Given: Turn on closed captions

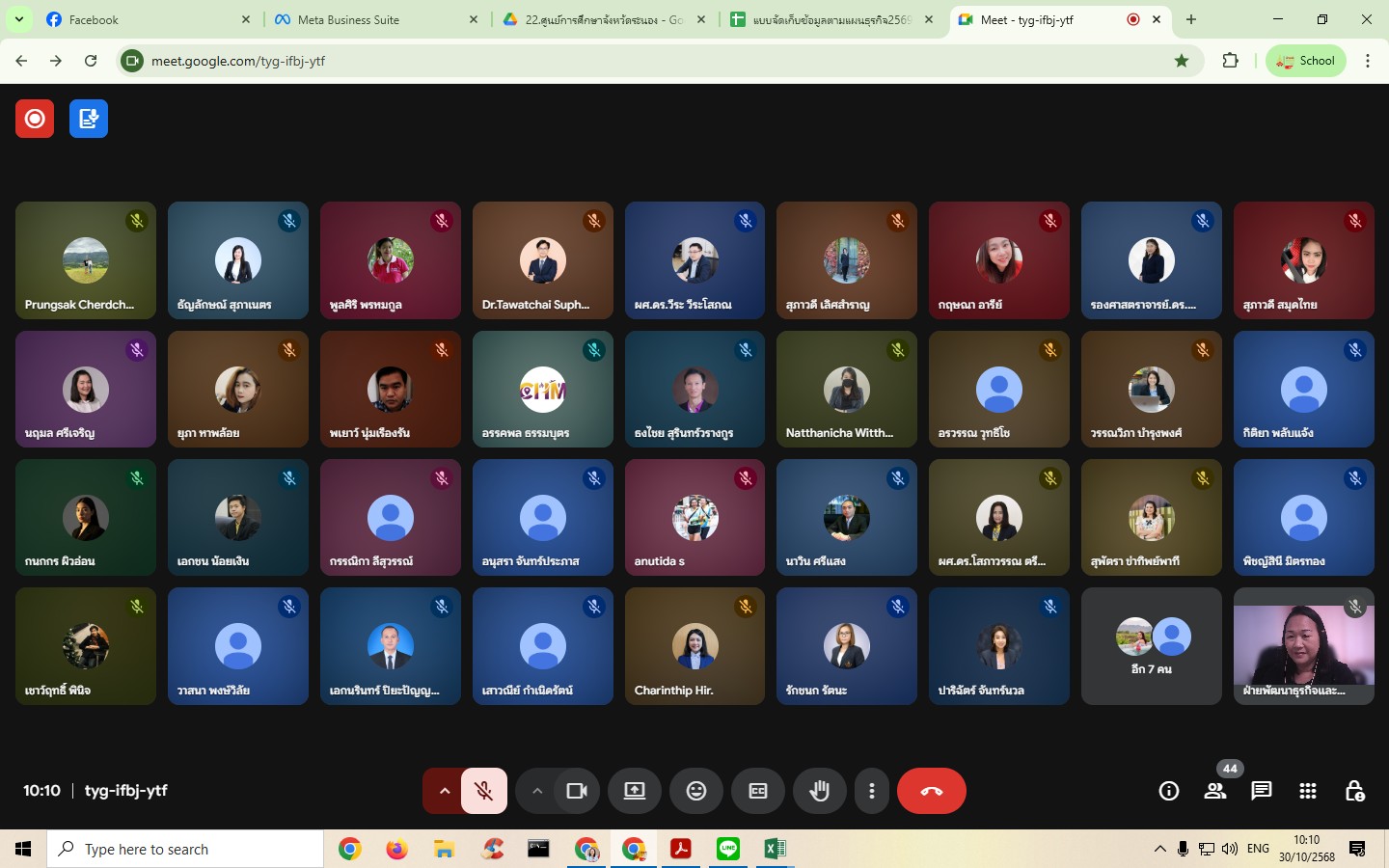Looking at the screenshot, I should [x=758, y=791].
